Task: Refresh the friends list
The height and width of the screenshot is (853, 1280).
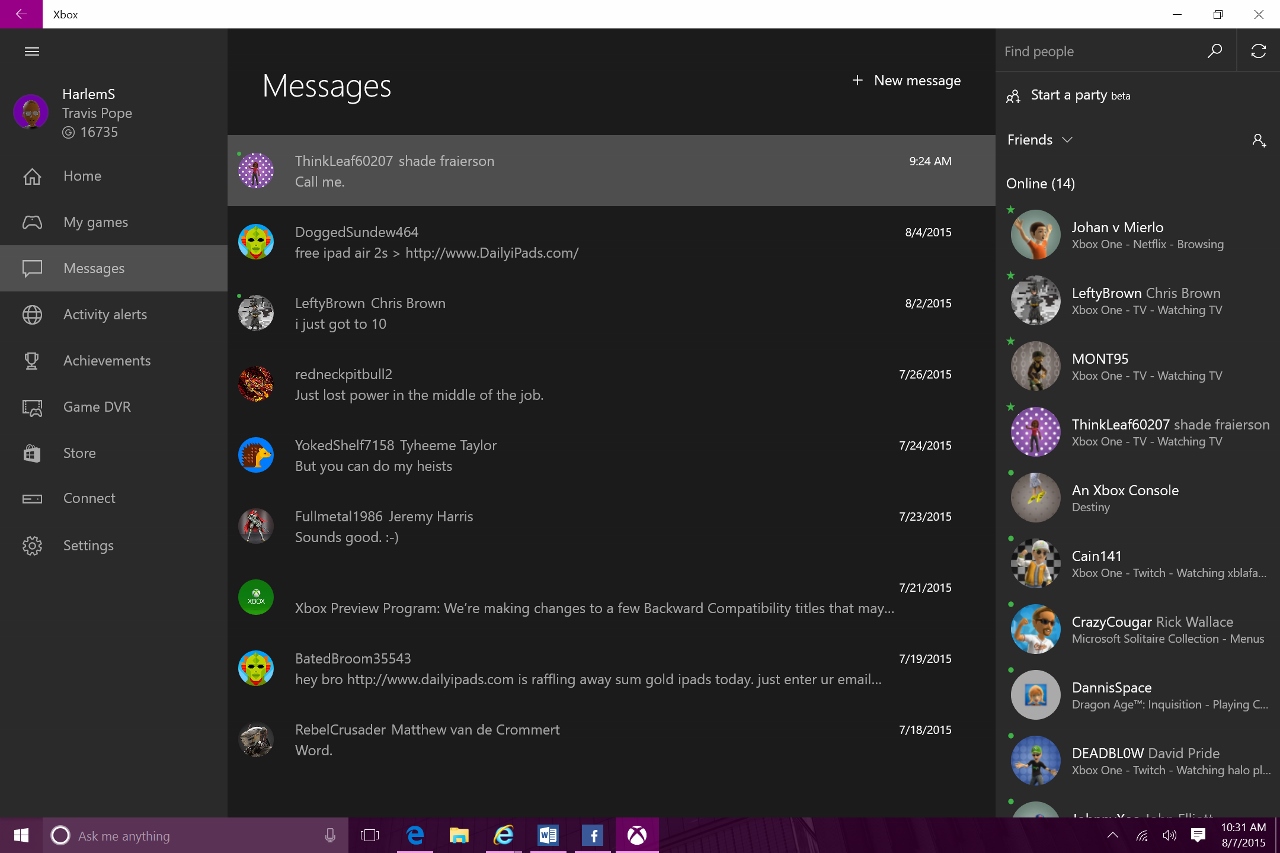Action: coord(1258,50)
